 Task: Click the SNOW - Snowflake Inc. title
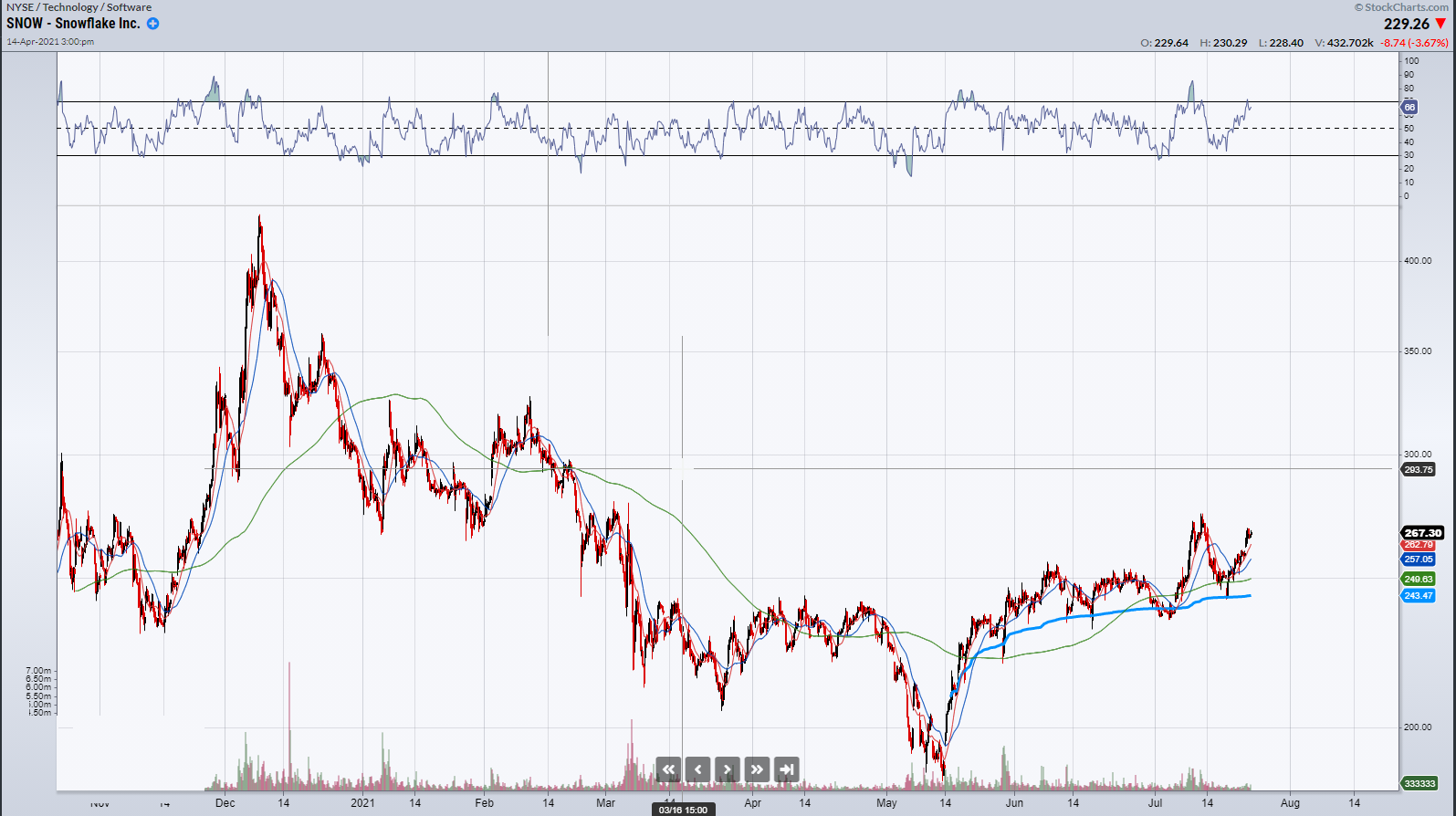point(73,24)
